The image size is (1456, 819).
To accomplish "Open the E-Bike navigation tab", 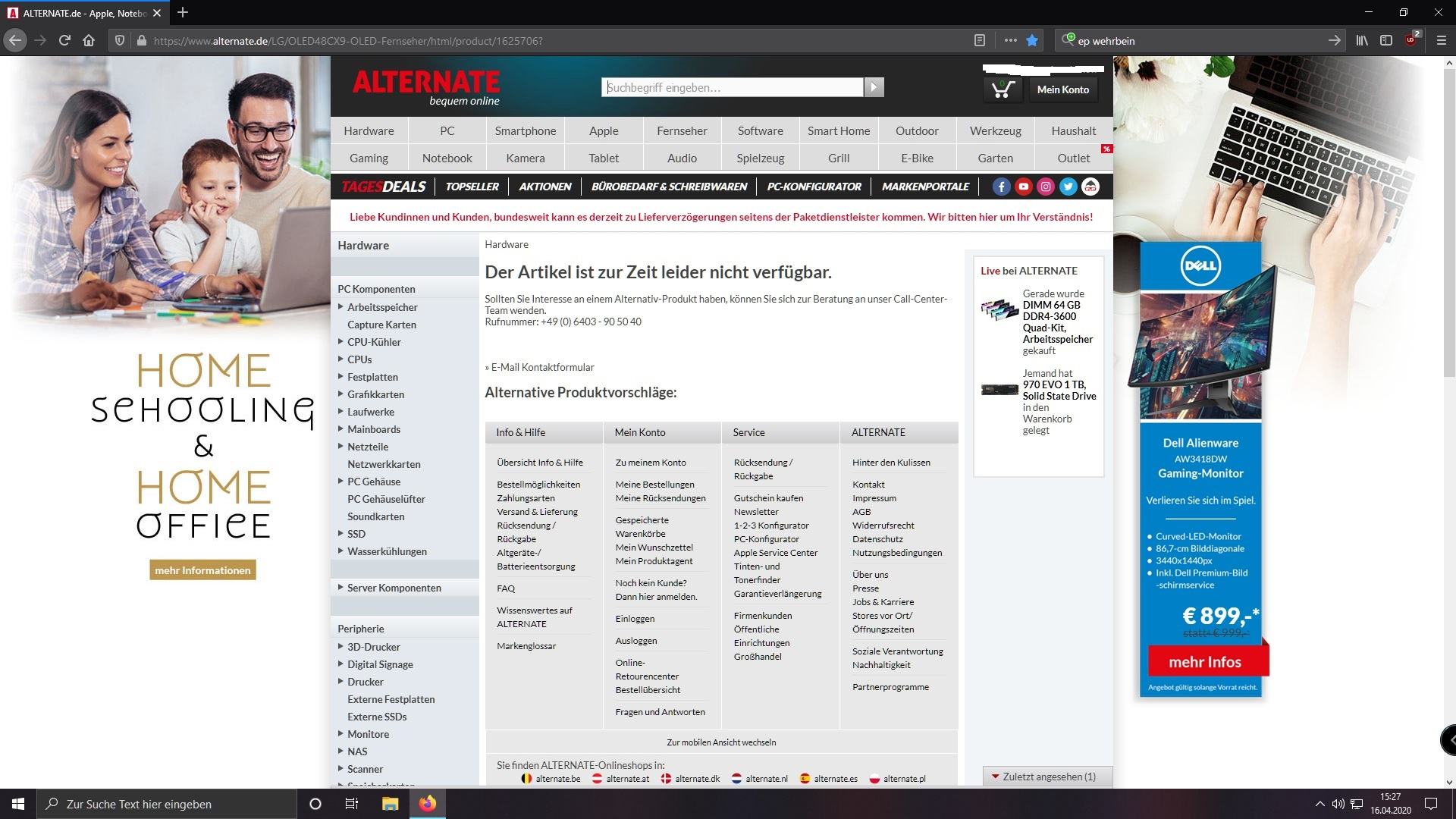I will point(917,158).
